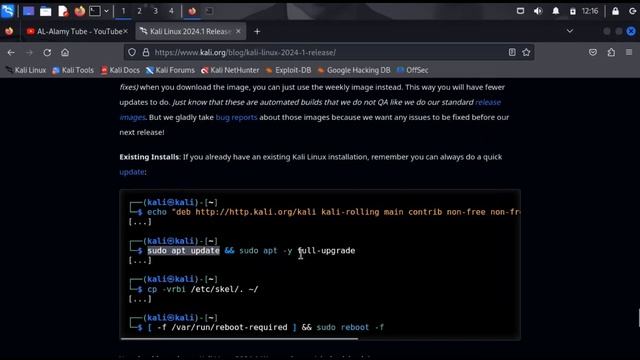Click the 'cp -vrbi /etc/skel/. ~/' command

pos(202,289)
